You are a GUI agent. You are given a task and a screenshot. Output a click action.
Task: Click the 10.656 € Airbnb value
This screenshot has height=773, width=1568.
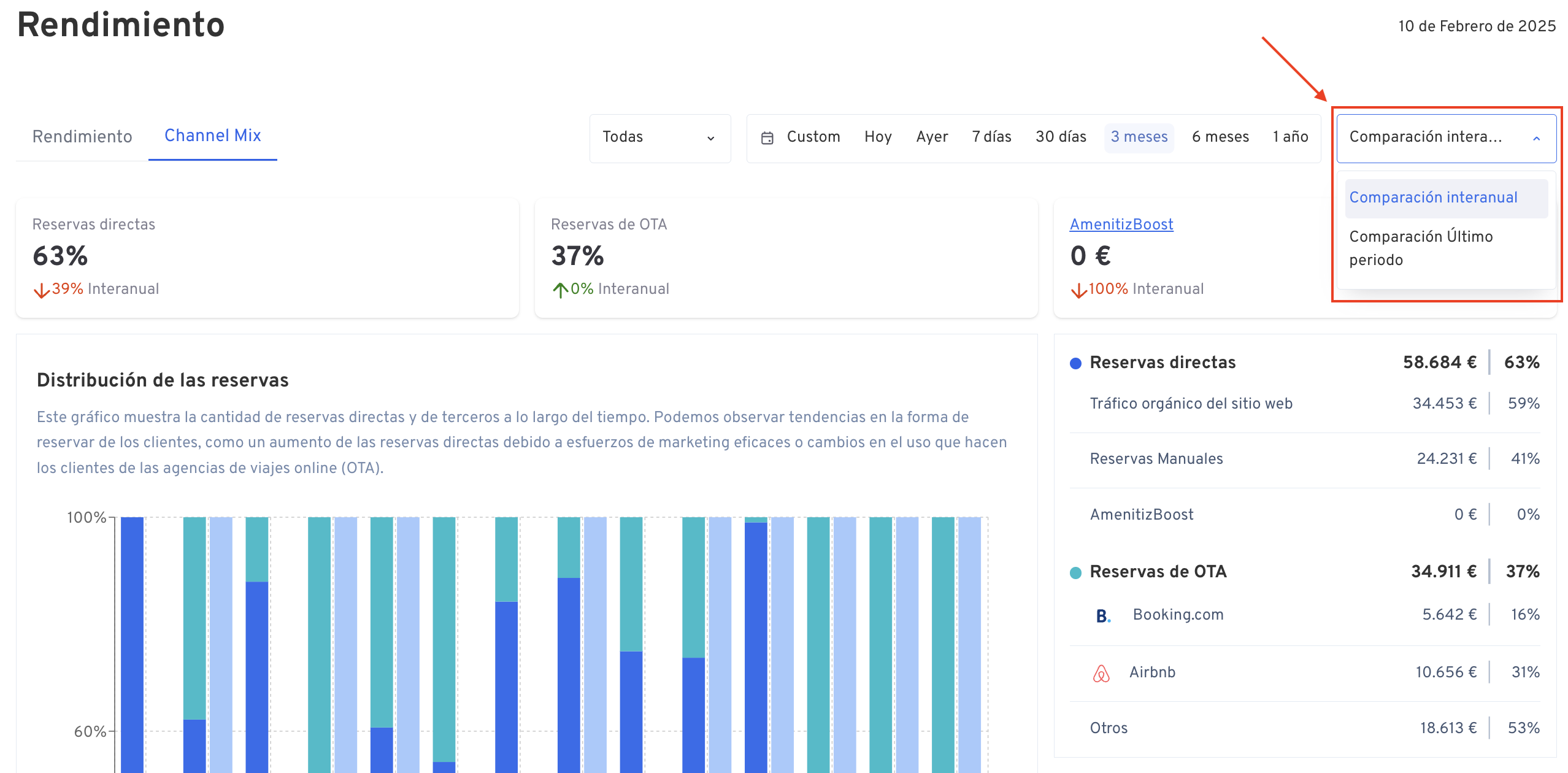point(1446,672)
